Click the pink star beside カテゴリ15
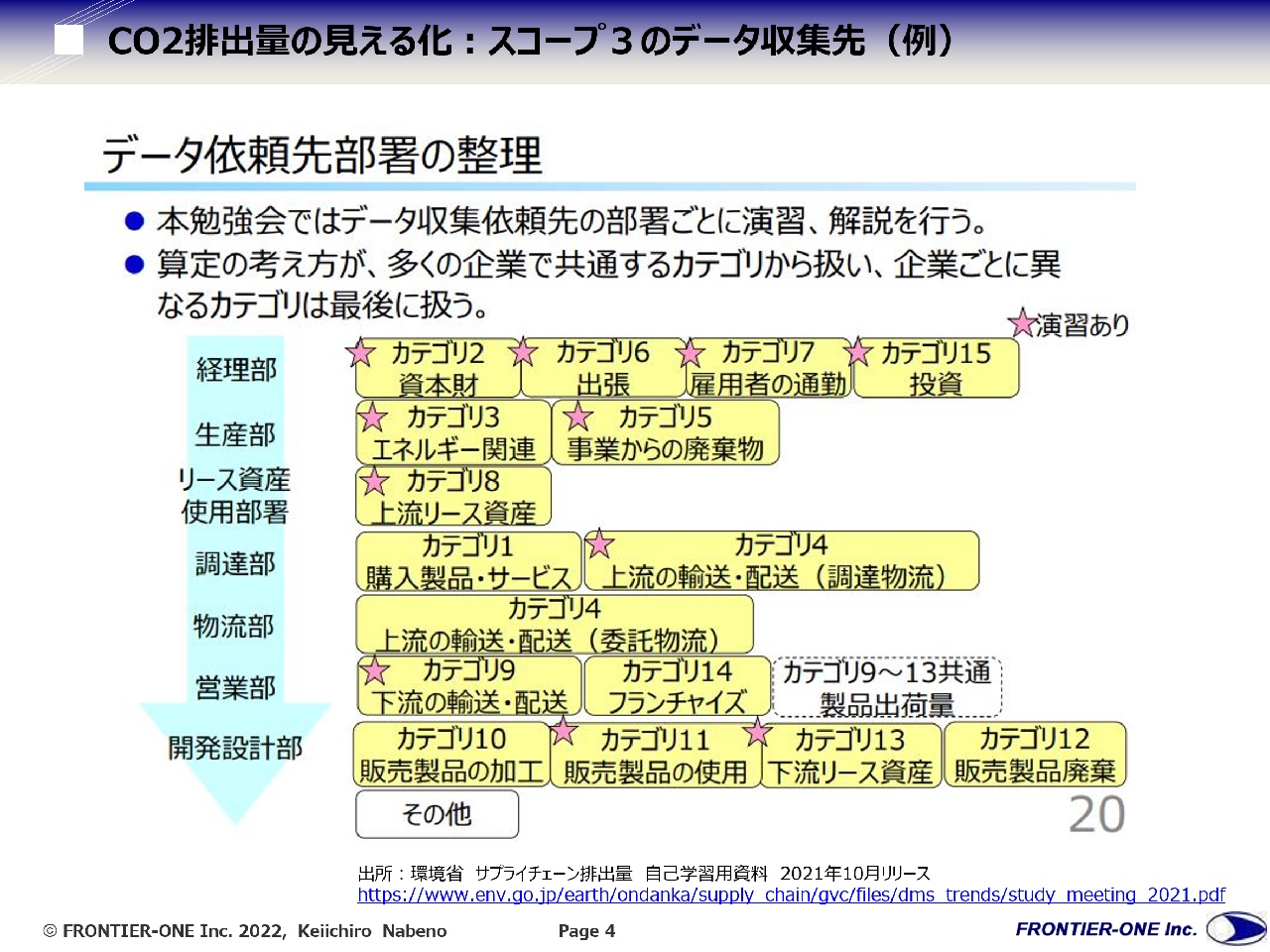 [858, 353]
